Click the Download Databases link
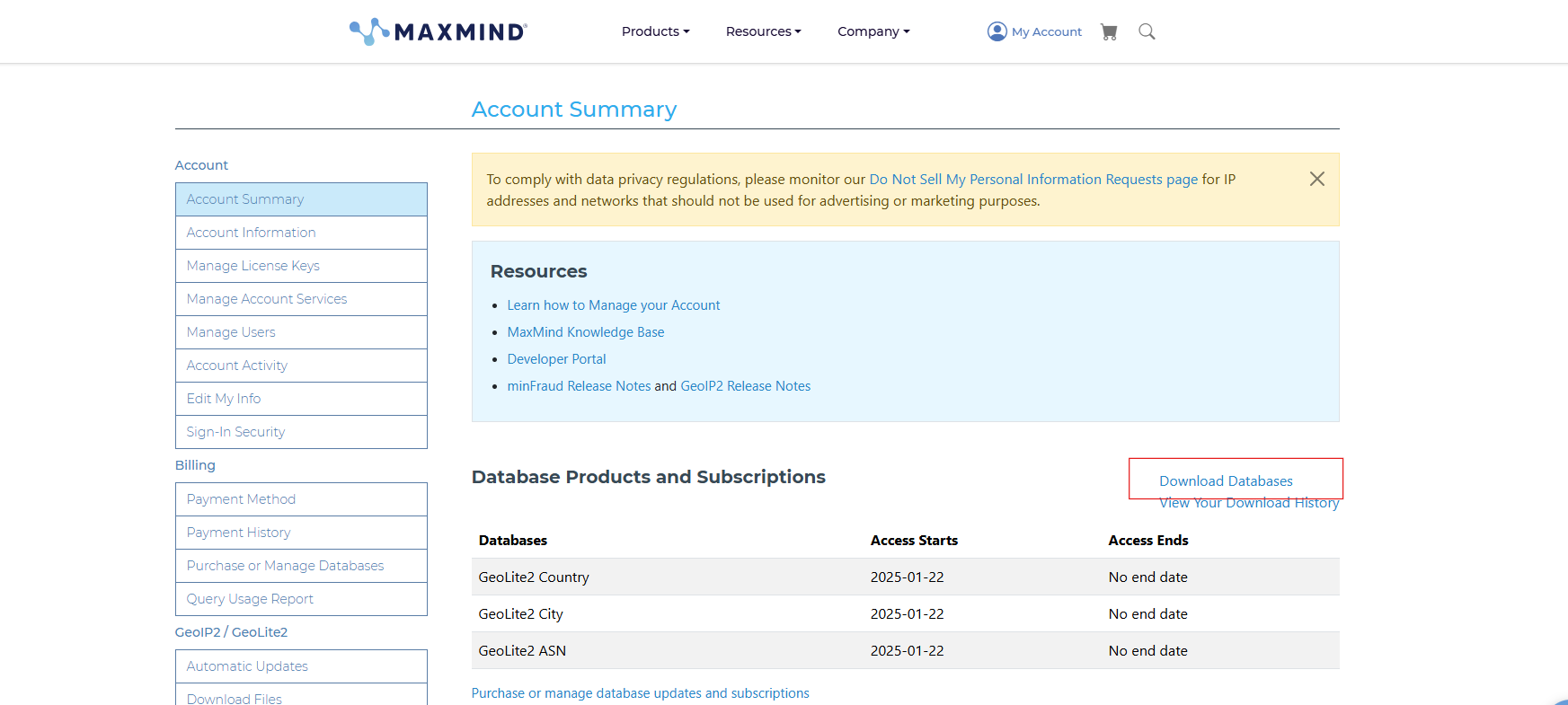1568x705 pixels. point(1226,481)
